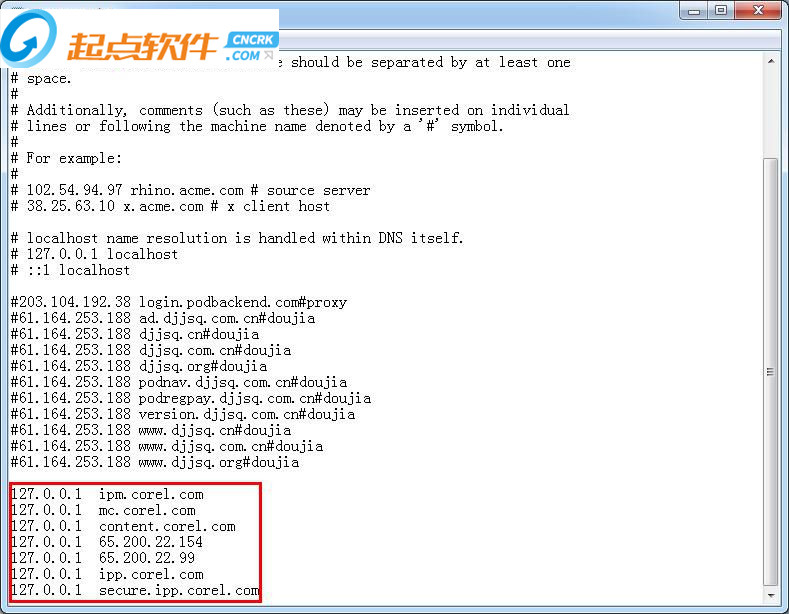
Task: Close the Notepad window
Action: (758, 11)
